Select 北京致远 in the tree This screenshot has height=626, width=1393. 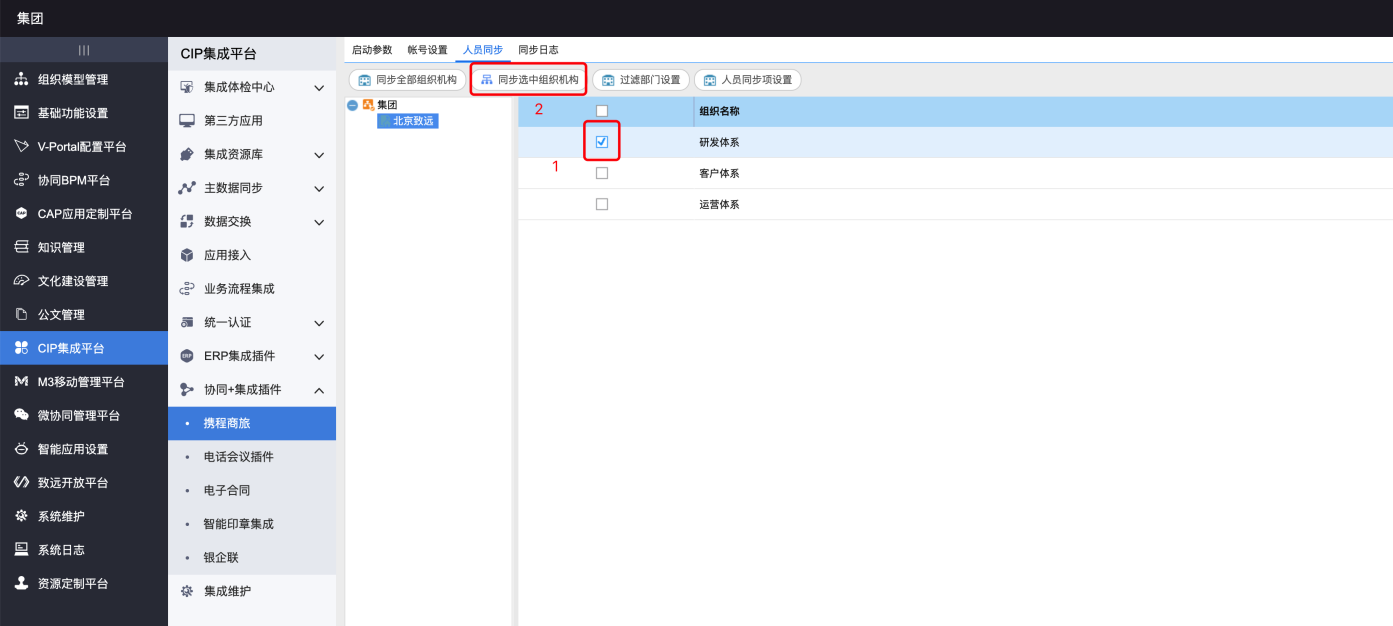pyautogui.click(x=408, y=121)
